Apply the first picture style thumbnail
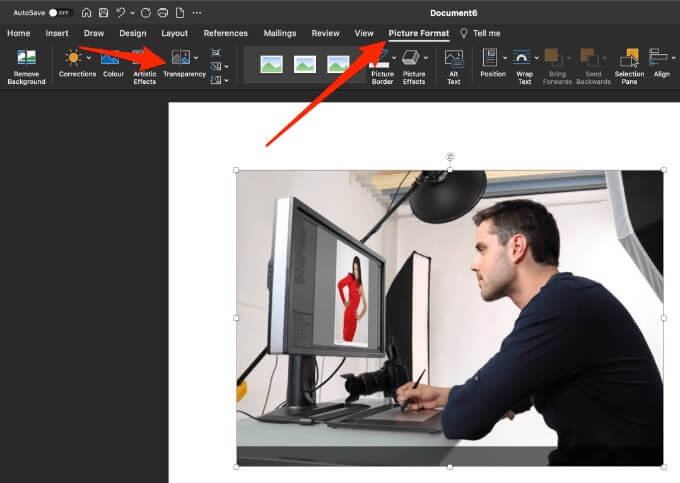Viewport: 680px width, 483px height. 271,65
